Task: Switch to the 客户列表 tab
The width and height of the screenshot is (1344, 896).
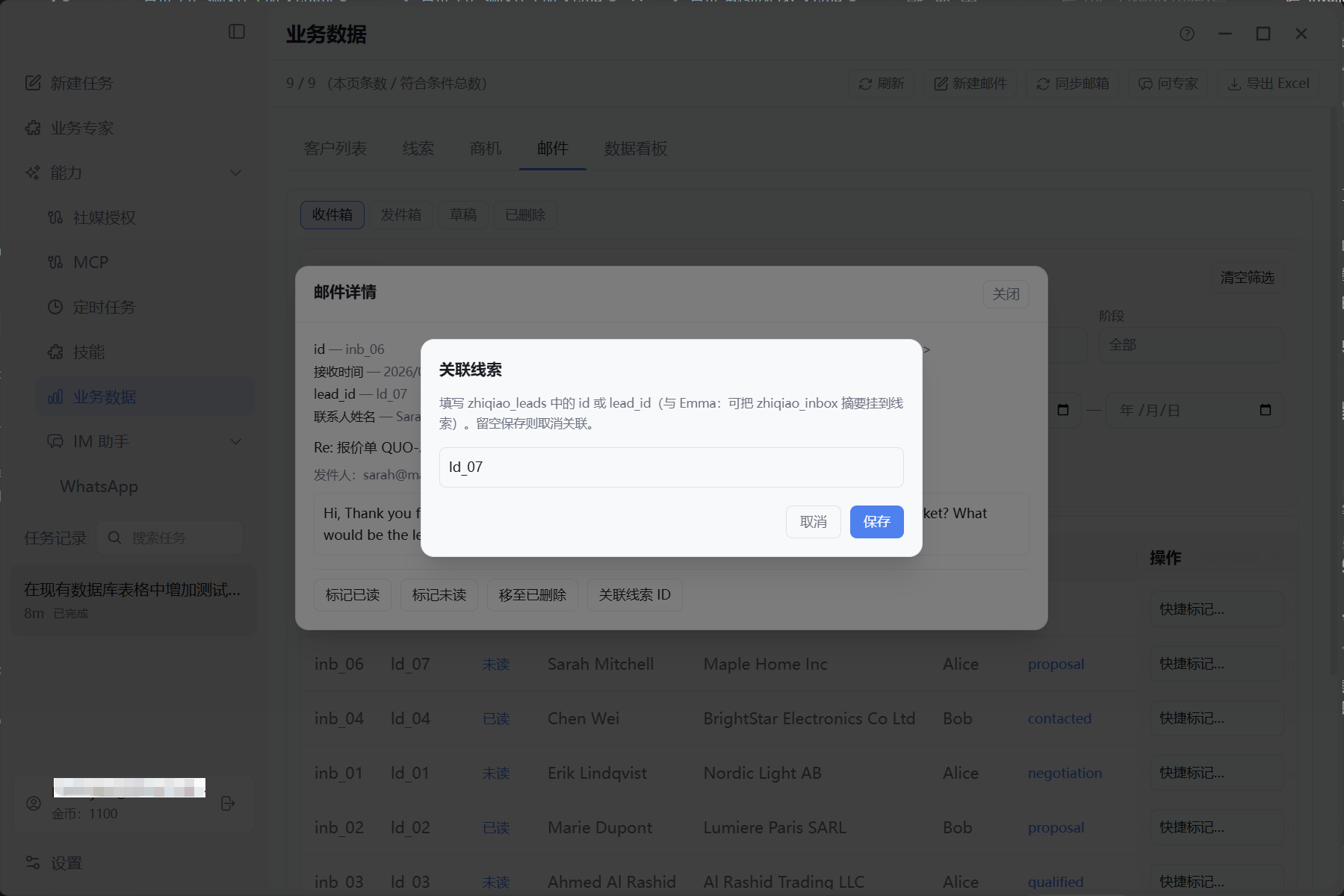Action: pyautogui.click(x=335, y=149)
